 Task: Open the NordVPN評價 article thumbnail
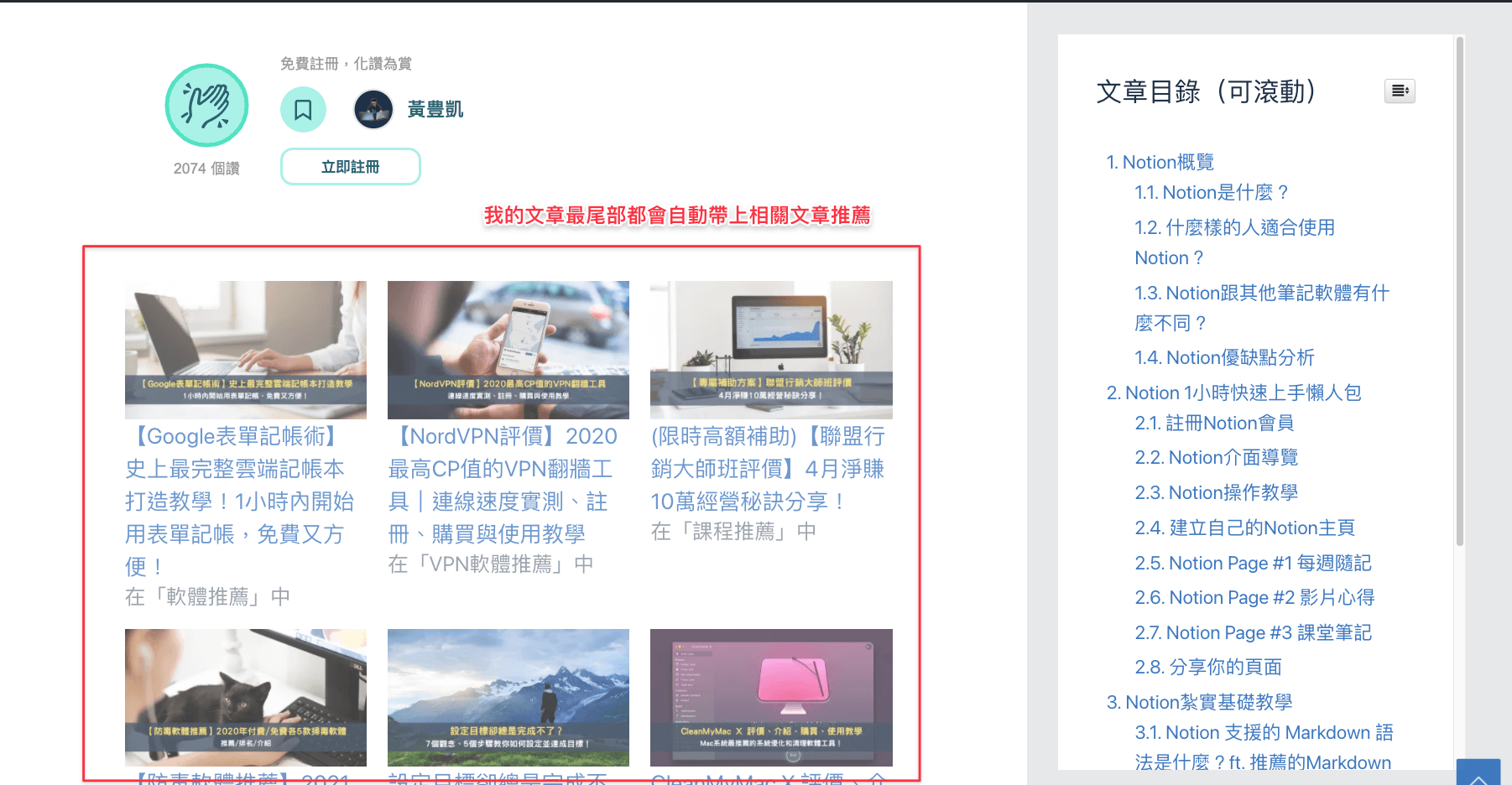pos(508,350)
